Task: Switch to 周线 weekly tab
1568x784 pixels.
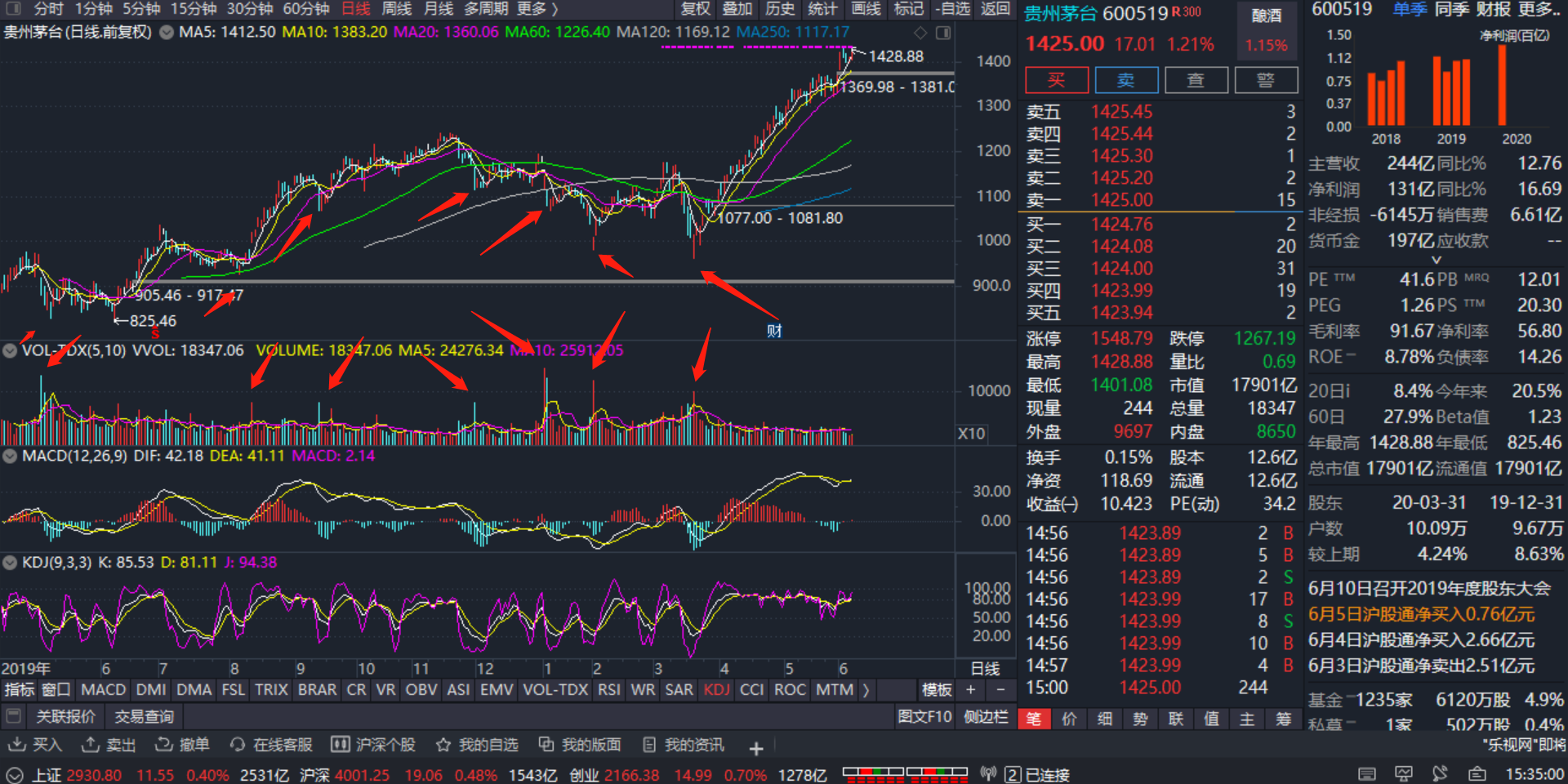Action: (x=397, y=9)
